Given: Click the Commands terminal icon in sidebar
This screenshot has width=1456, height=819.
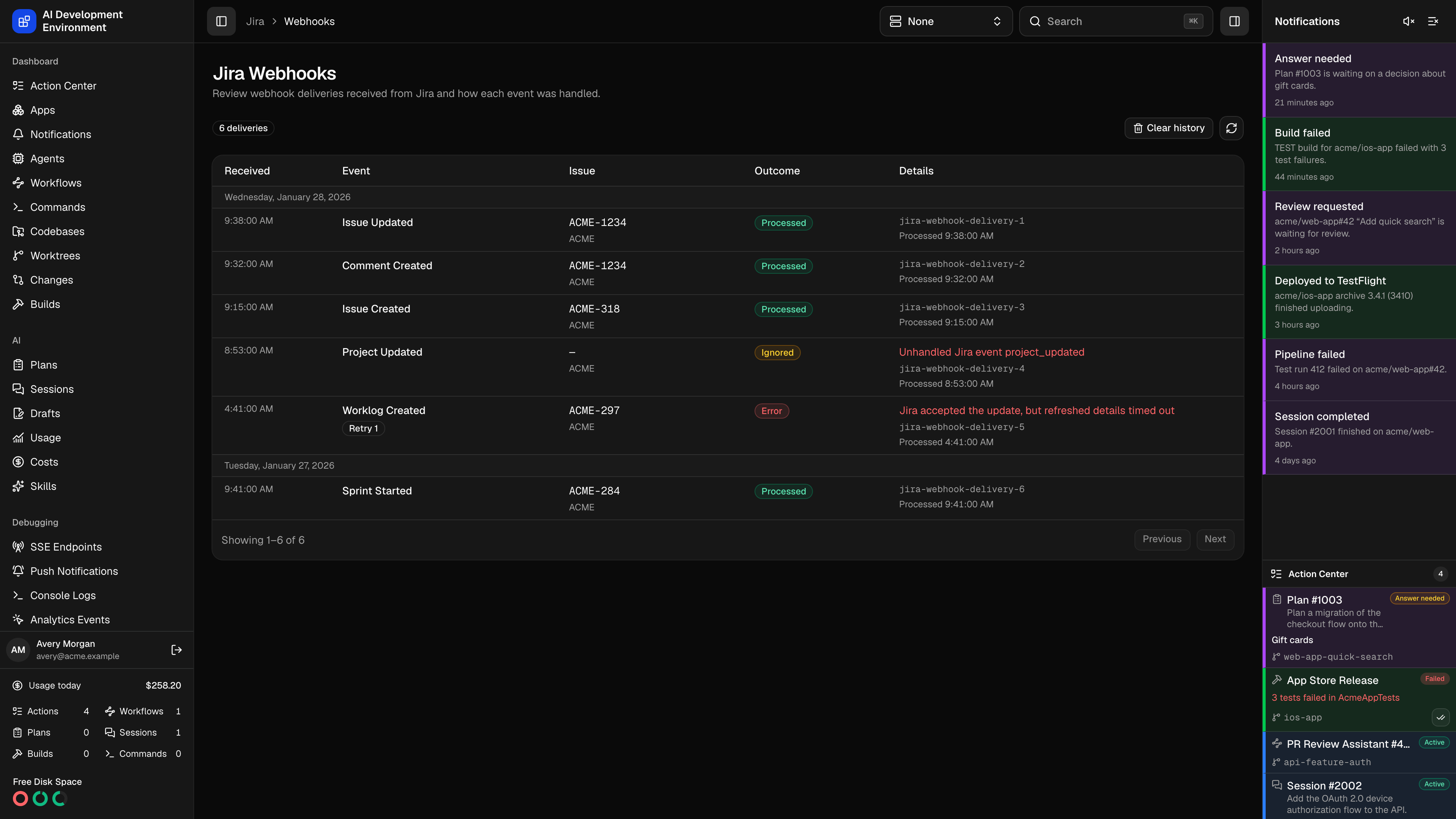Looking at the screenshot, I should (18, 207).
